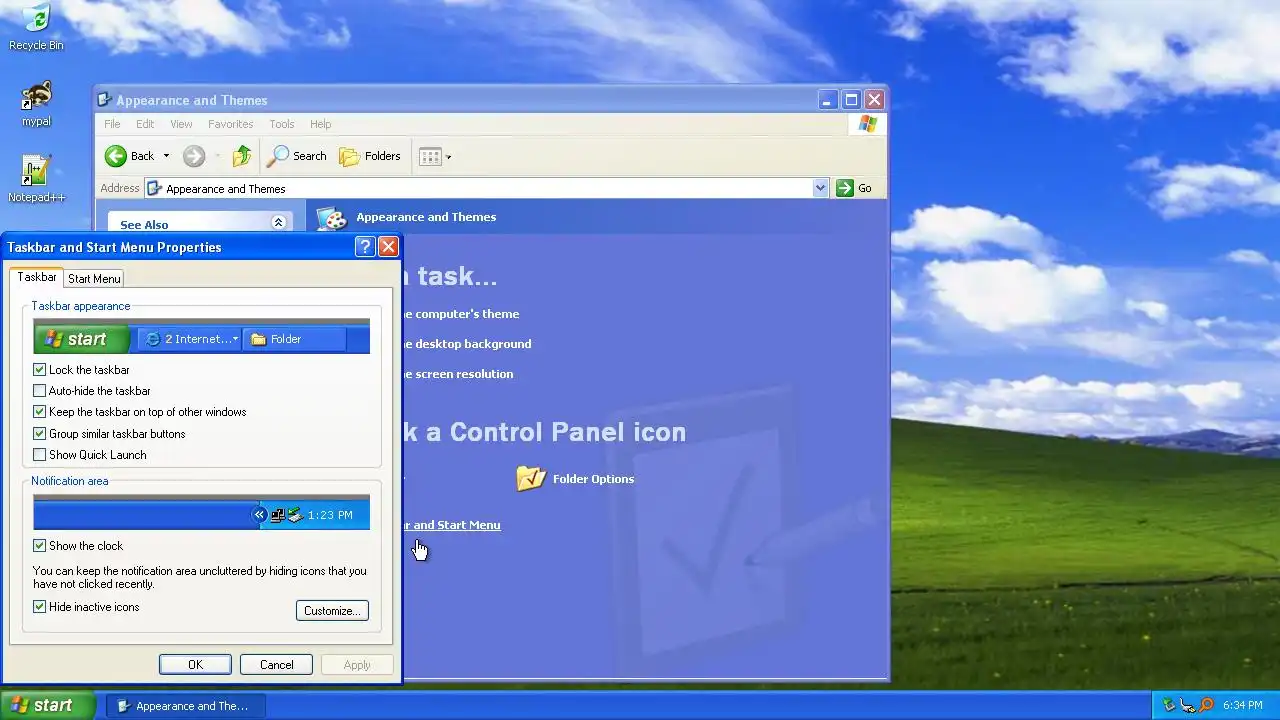Screen dimensions: 1280x720
Task: Click the first system tray icon
Action: (x=1168, y=705)
